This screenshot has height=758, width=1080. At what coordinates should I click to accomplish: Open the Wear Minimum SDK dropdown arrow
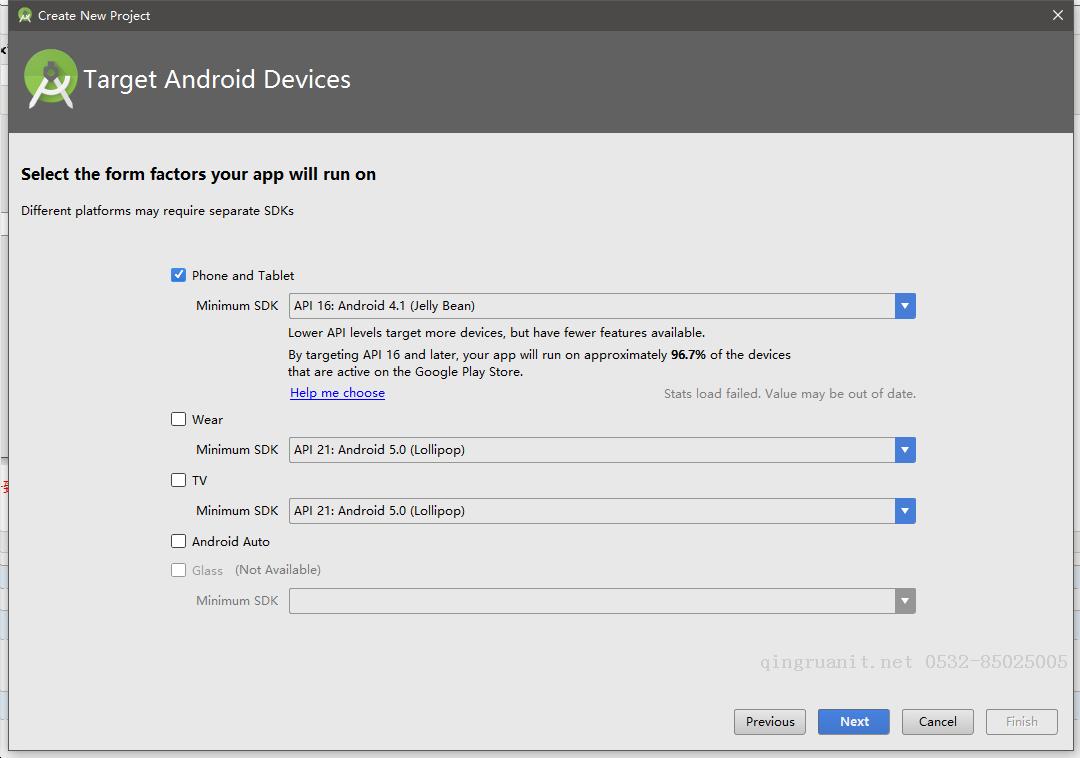click(x=905, y=450)
